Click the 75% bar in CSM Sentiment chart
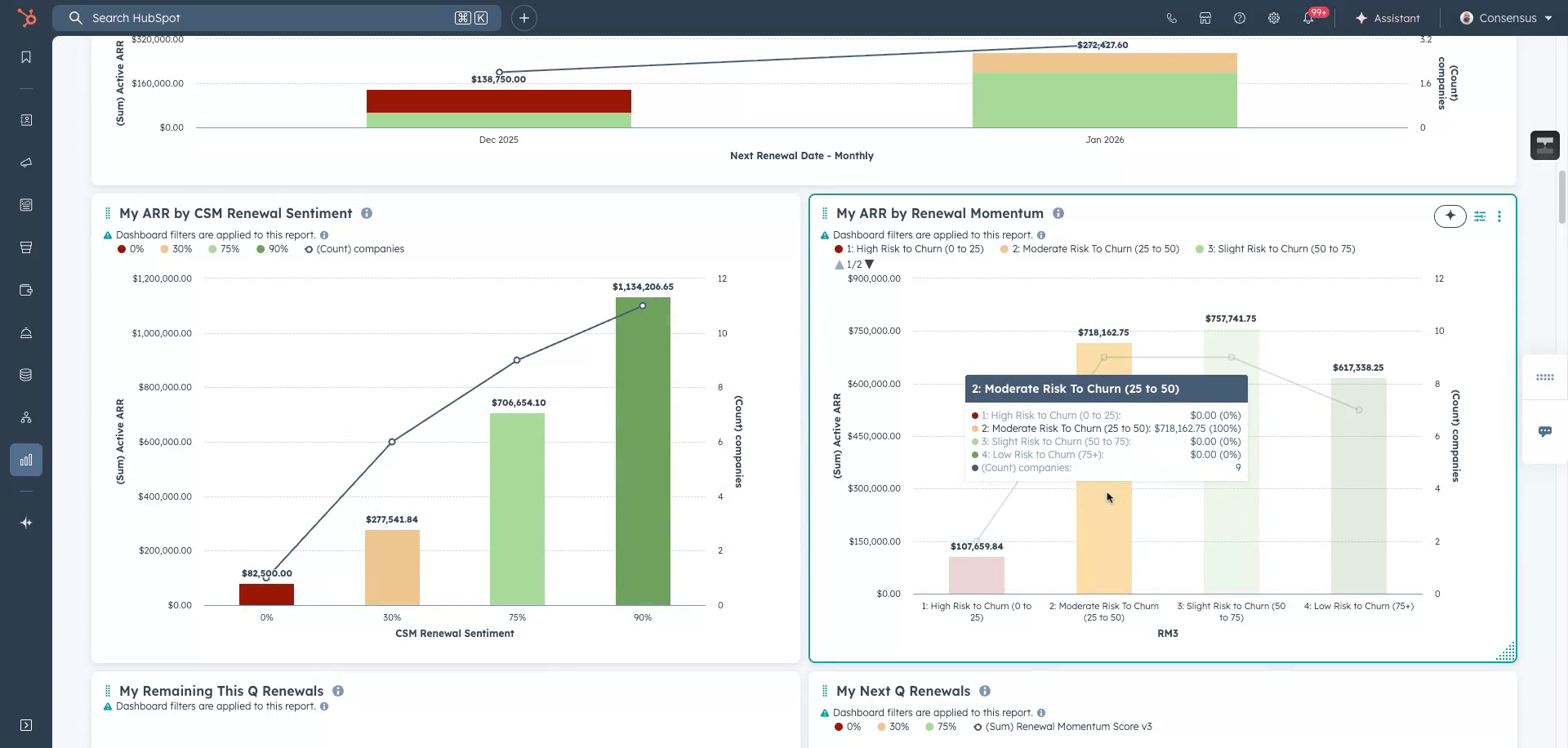1568x748 pixels. click(x=517, y=508)
